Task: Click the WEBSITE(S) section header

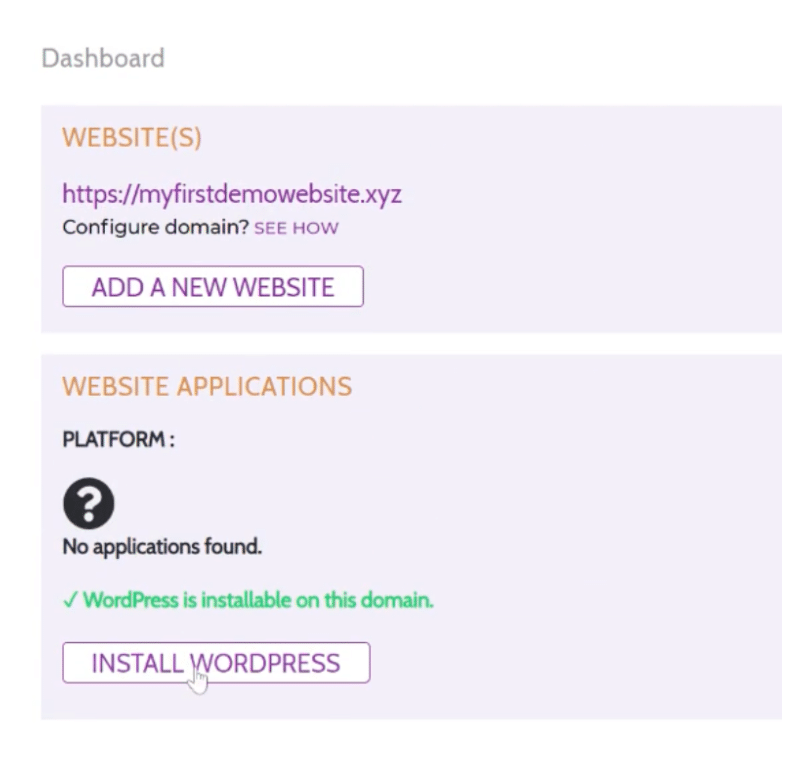Action: click(131, 137)
